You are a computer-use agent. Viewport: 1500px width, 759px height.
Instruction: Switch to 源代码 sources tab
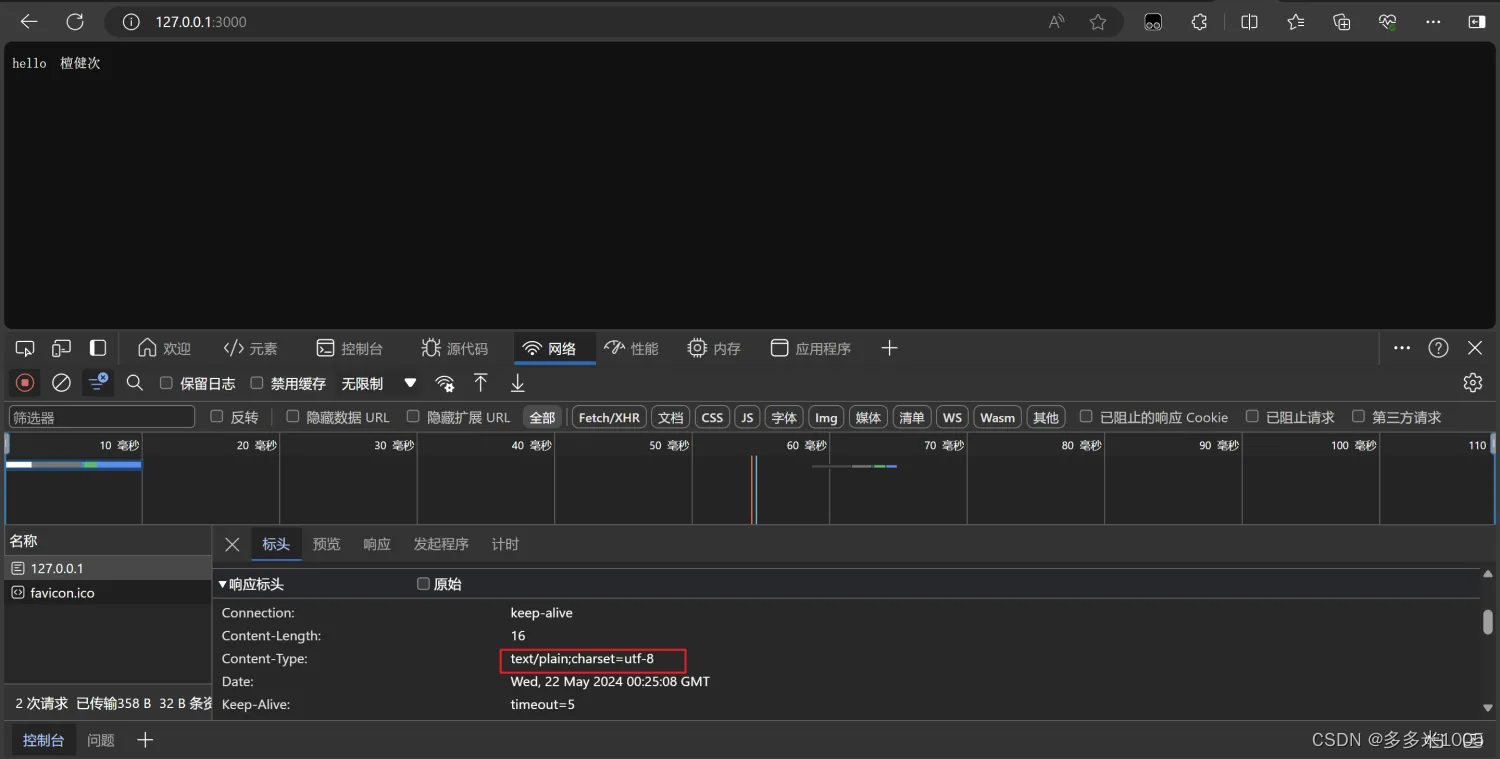click(455, 348)
